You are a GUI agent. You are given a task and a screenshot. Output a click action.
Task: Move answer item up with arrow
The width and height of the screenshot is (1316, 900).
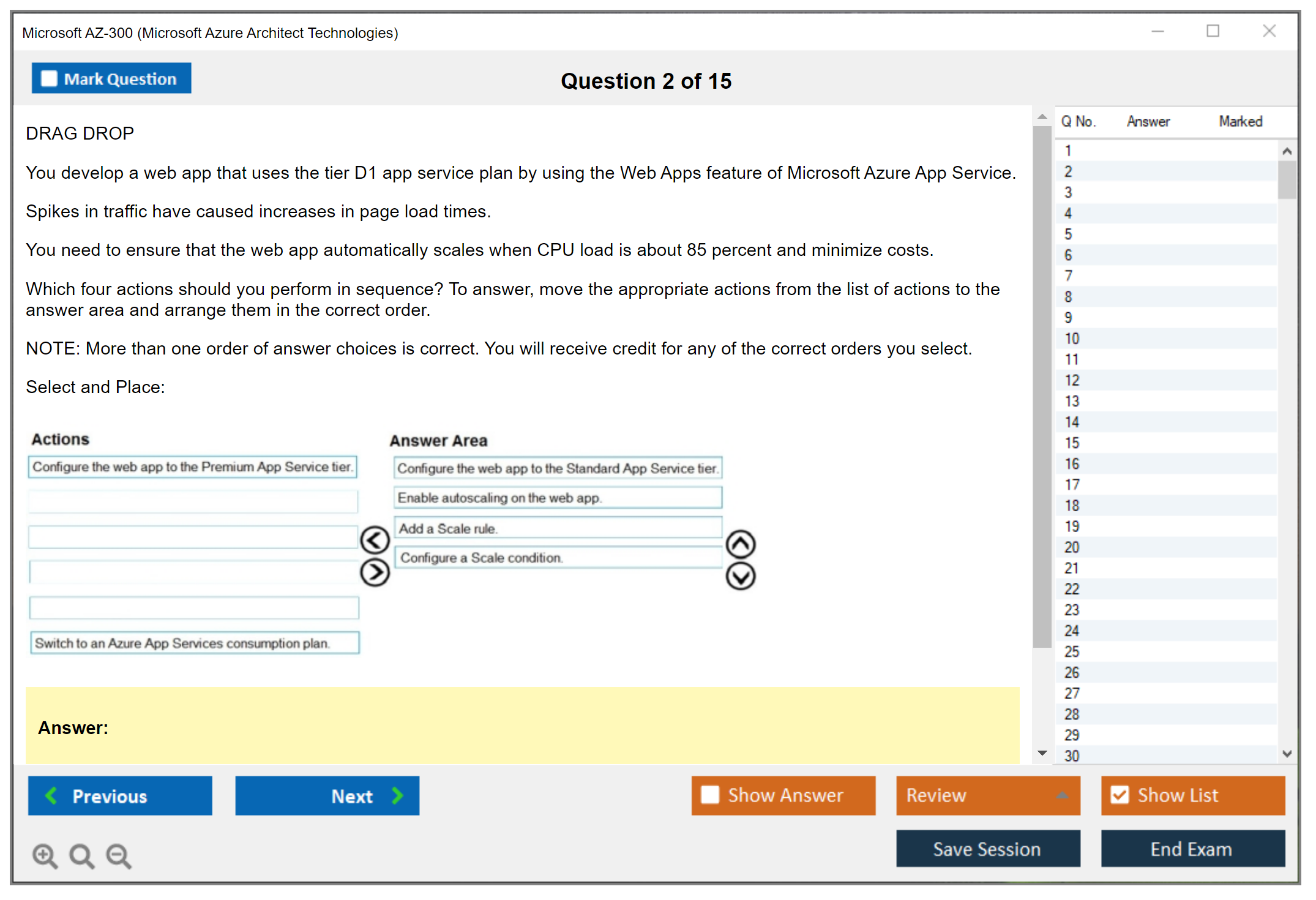(741, 544)
